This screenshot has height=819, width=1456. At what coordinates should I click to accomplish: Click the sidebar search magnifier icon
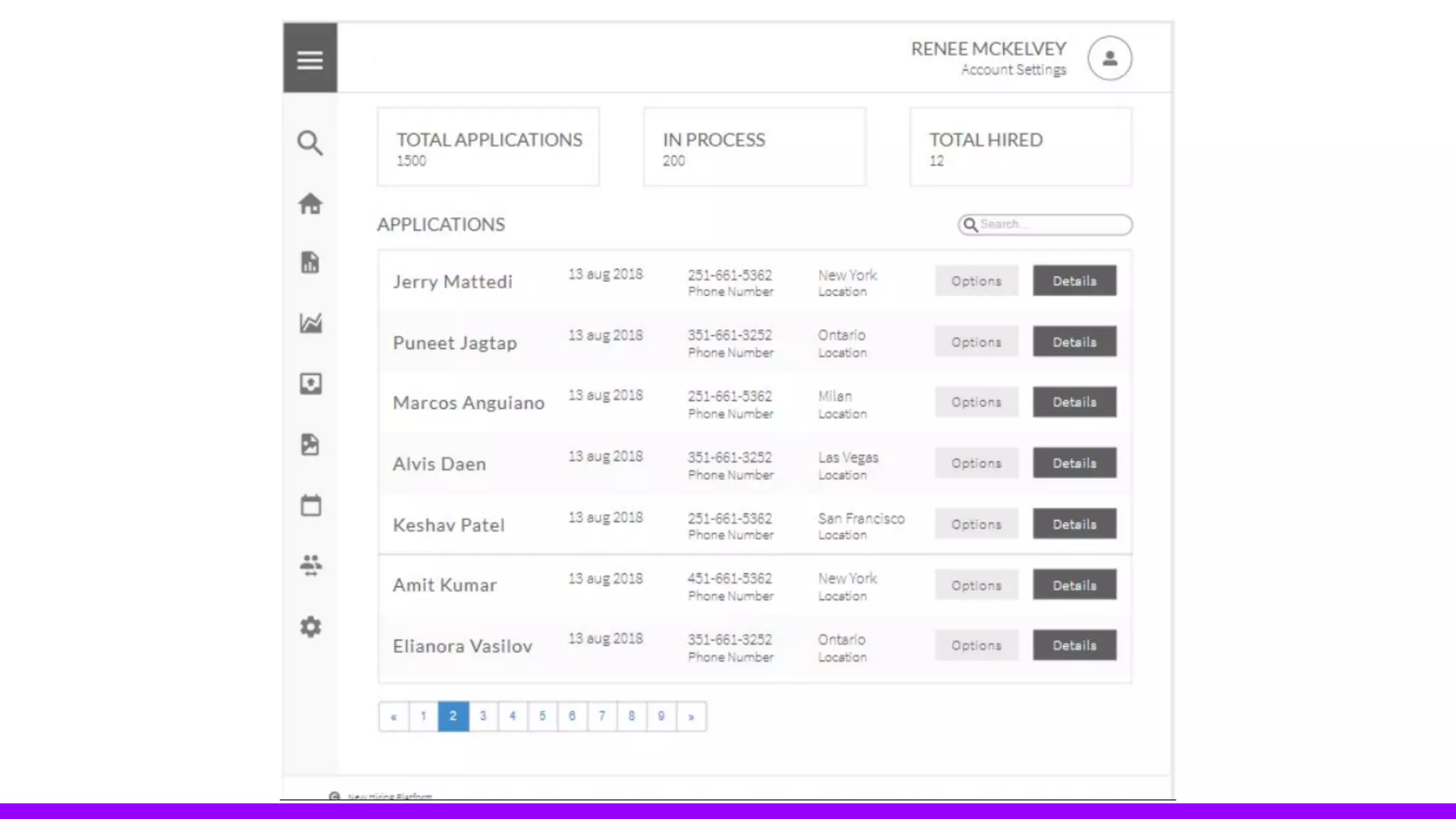[310, 143]
